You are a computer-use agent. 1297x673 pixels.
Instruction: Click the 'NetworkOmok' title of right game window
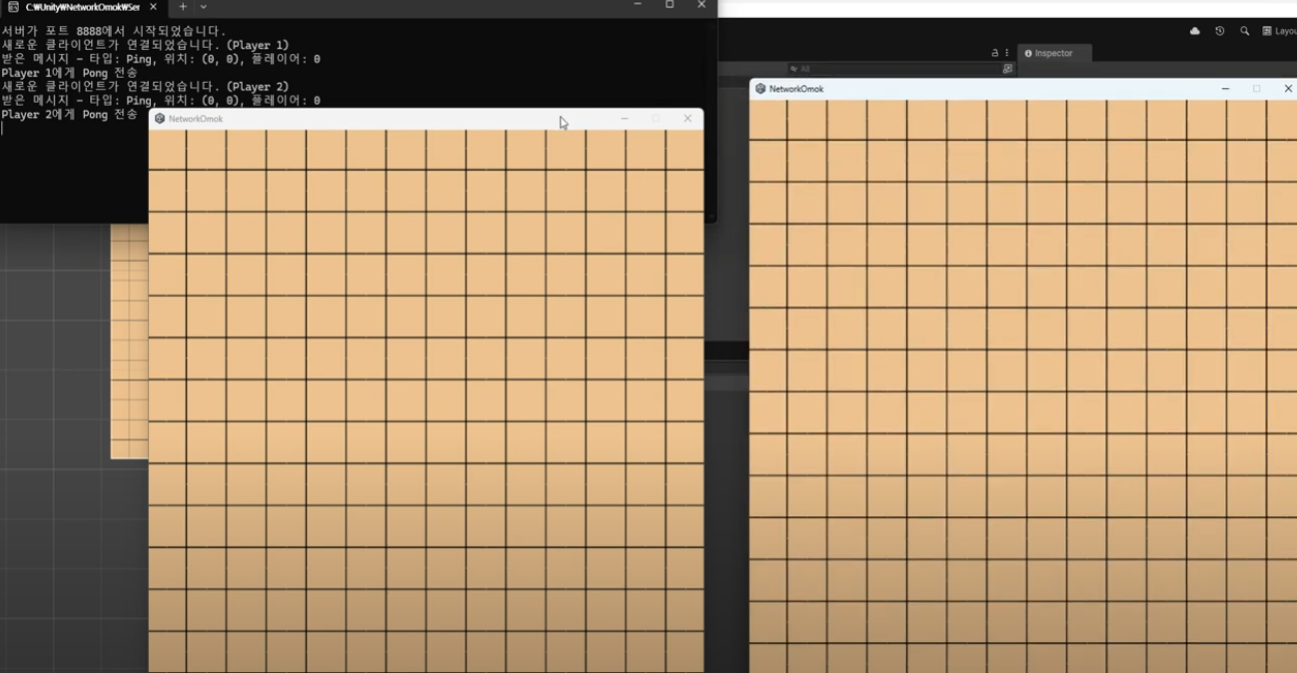(797, 89)
